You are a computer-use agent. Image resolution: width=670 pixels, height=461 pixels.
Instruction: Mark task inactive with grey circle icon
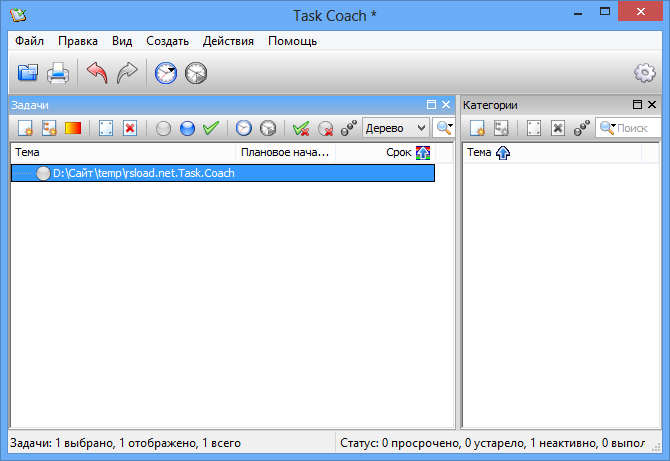click(x=163, y=128)
